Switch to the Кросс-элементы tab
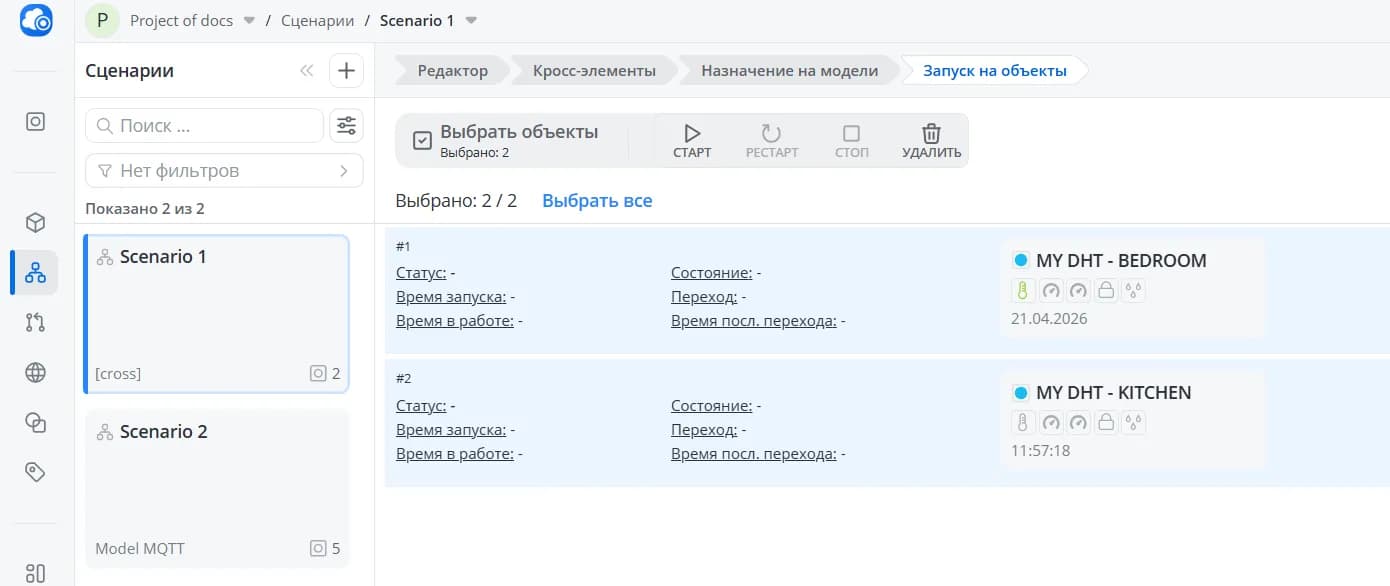 (x=594, y=71)
